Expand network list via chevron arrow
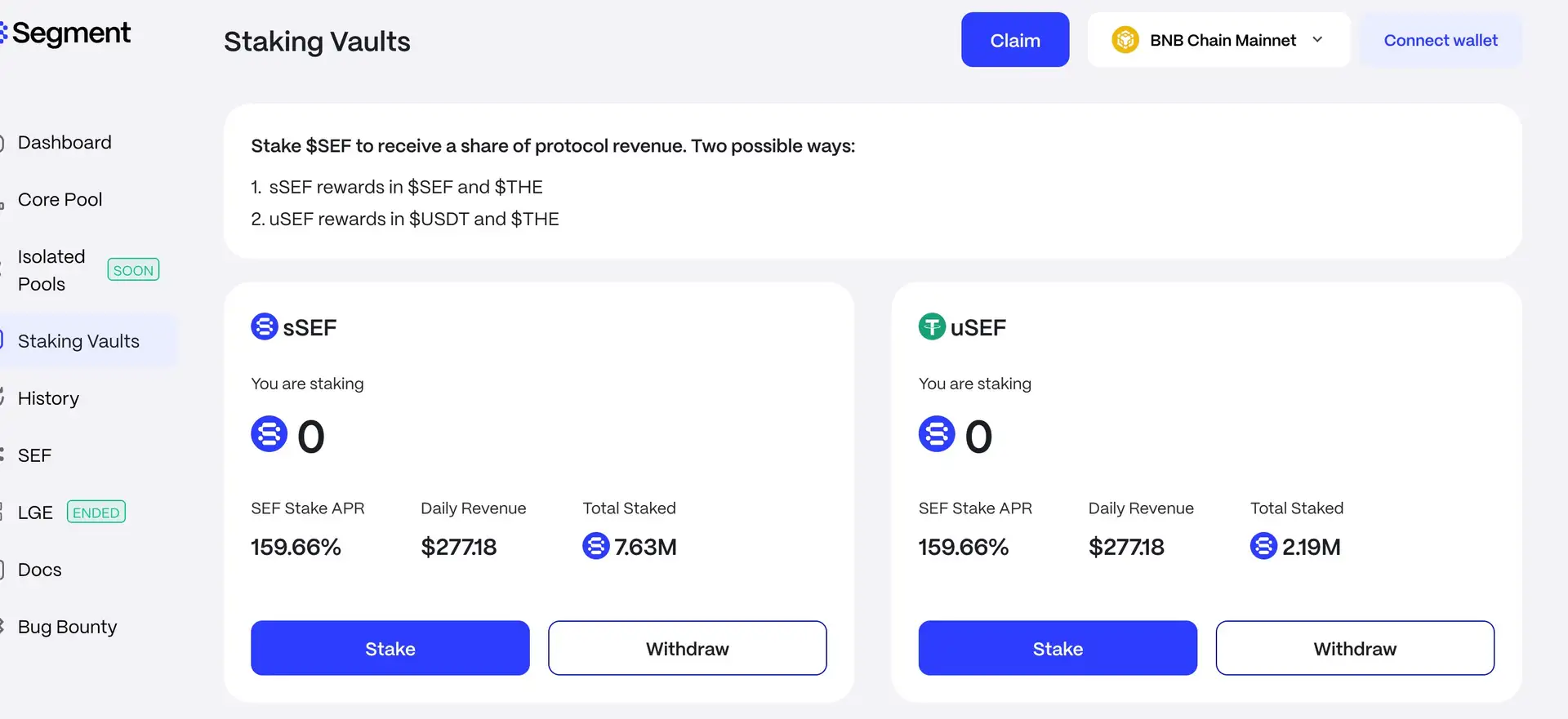 tap(1317, 39)
